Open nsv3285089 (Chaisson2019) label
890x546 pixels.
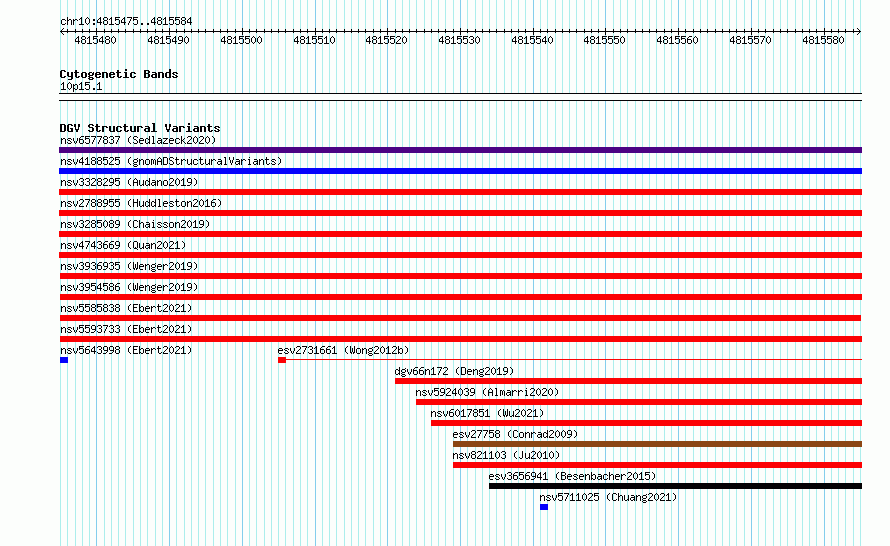pos(135,224)
